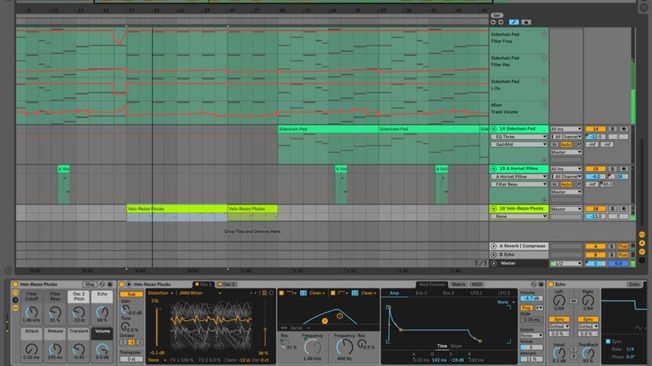This screenshot has height=366, width=652.
Task: Click the Sidechain Pad track volume field
Action: pyautogui.click(x=595, y=137)
